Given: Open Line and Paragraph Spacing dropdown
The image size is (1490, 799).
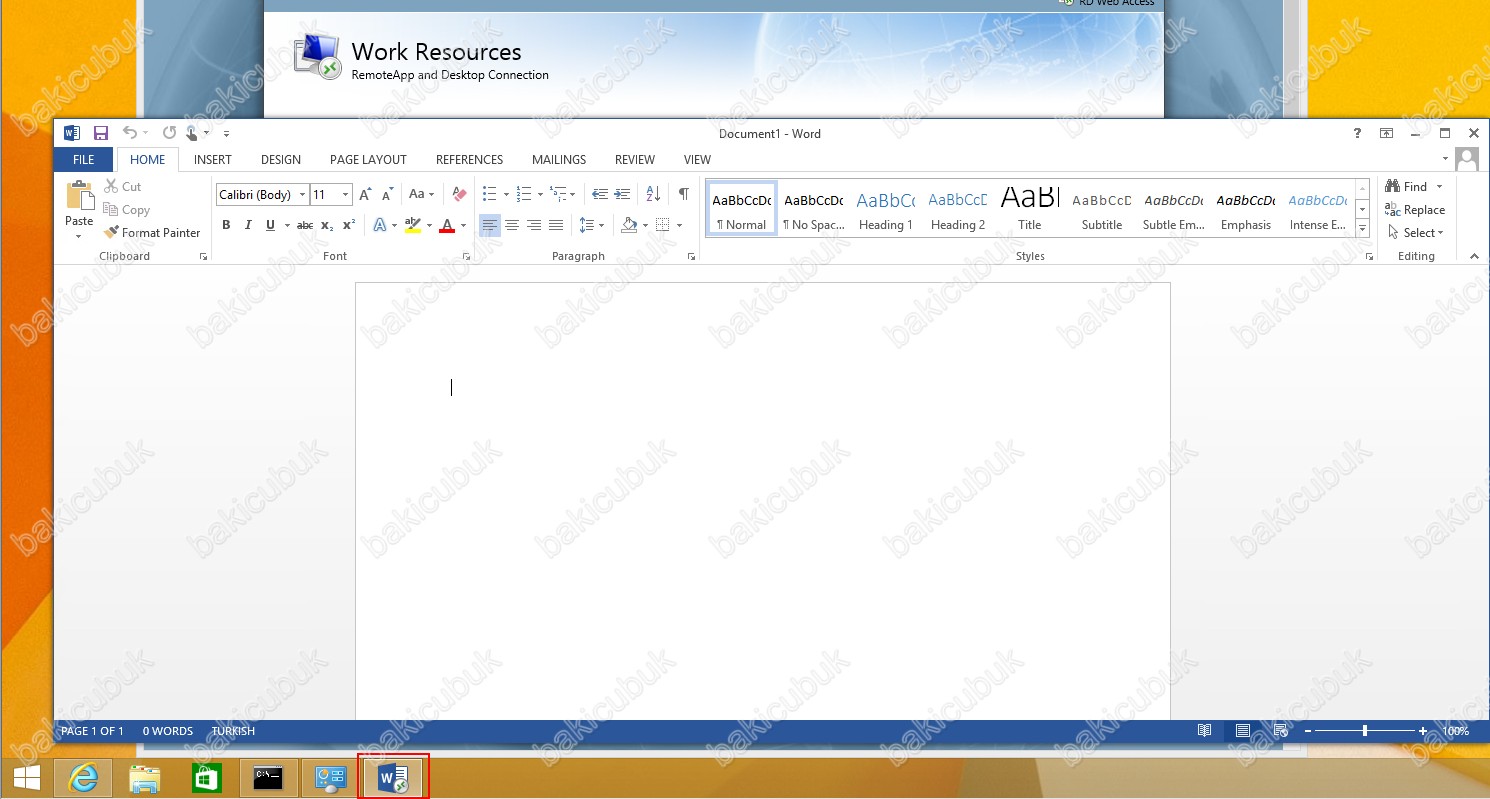Looking at the screenshot, I should [591, 226].
